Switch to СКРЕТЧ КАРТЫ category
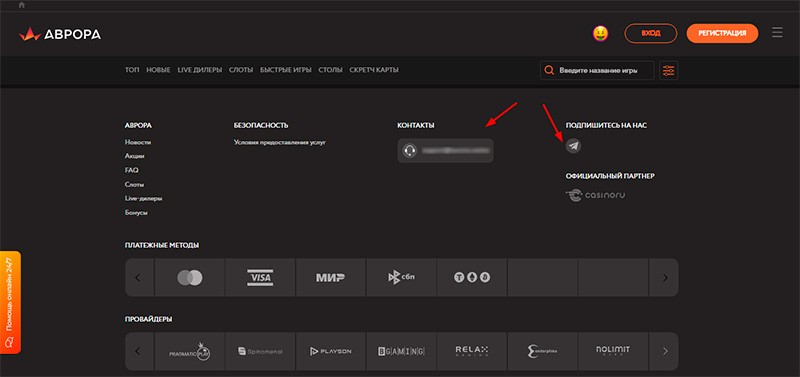The image size is (800, 377). pyautogui.click(x=374, y=70)
